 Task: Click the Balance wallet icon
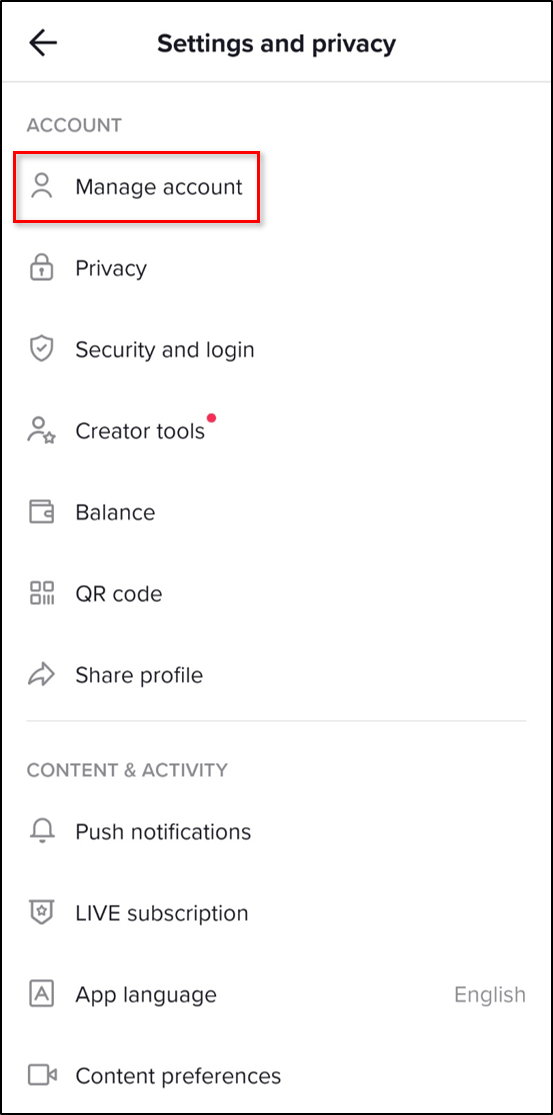click(x=42, y=512)
